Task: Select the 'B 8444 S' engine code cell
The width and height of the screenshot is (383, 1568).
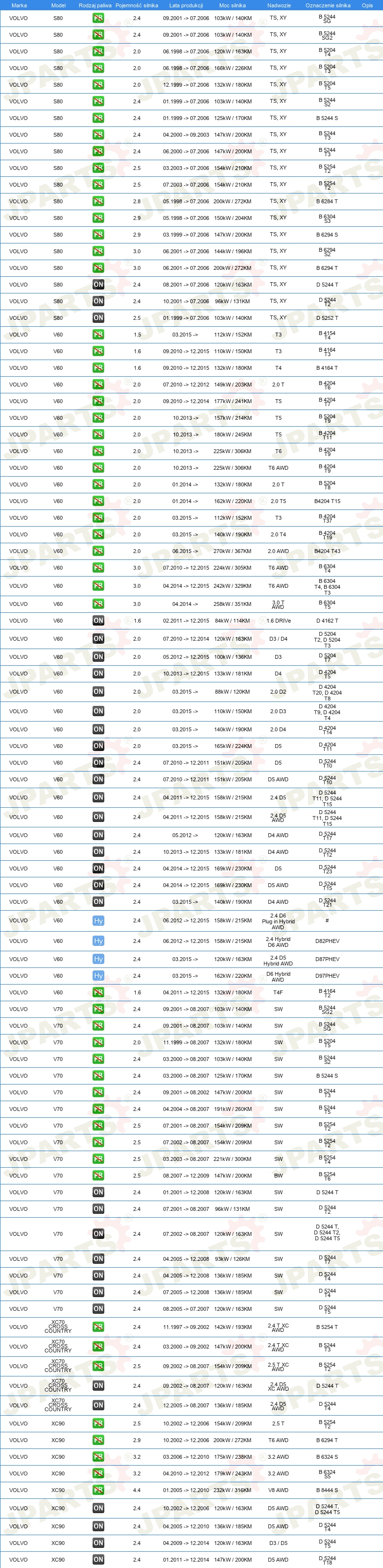Action: pyautogui.click(x=327, y=1490)
